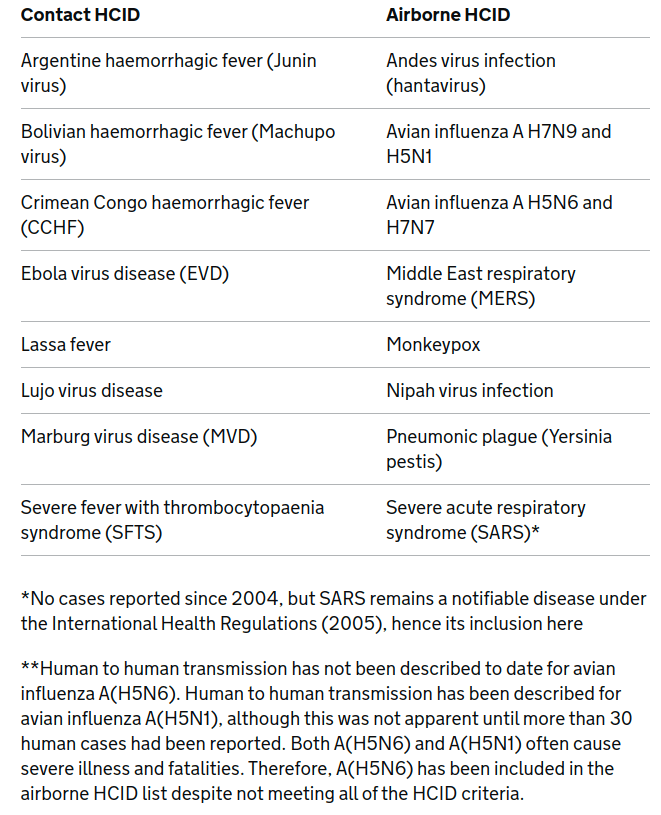The width and height of the screenshot is (661, 815).
Task: Click the single-asterisk SARS footnote paragraph
Action: (333, 611)
